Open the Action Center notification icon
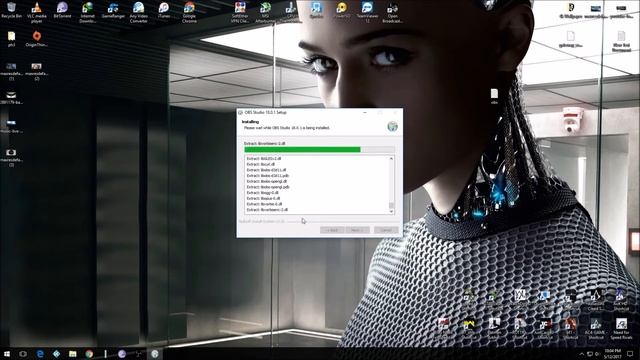 point(630,354)
